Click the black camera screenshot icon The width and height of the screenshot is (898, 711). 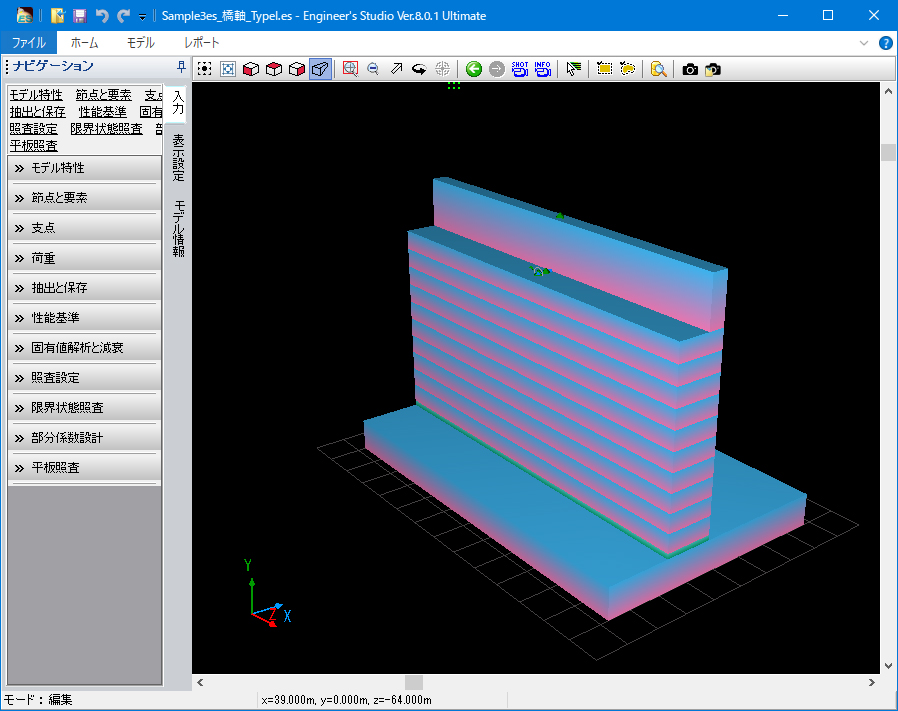690,69
